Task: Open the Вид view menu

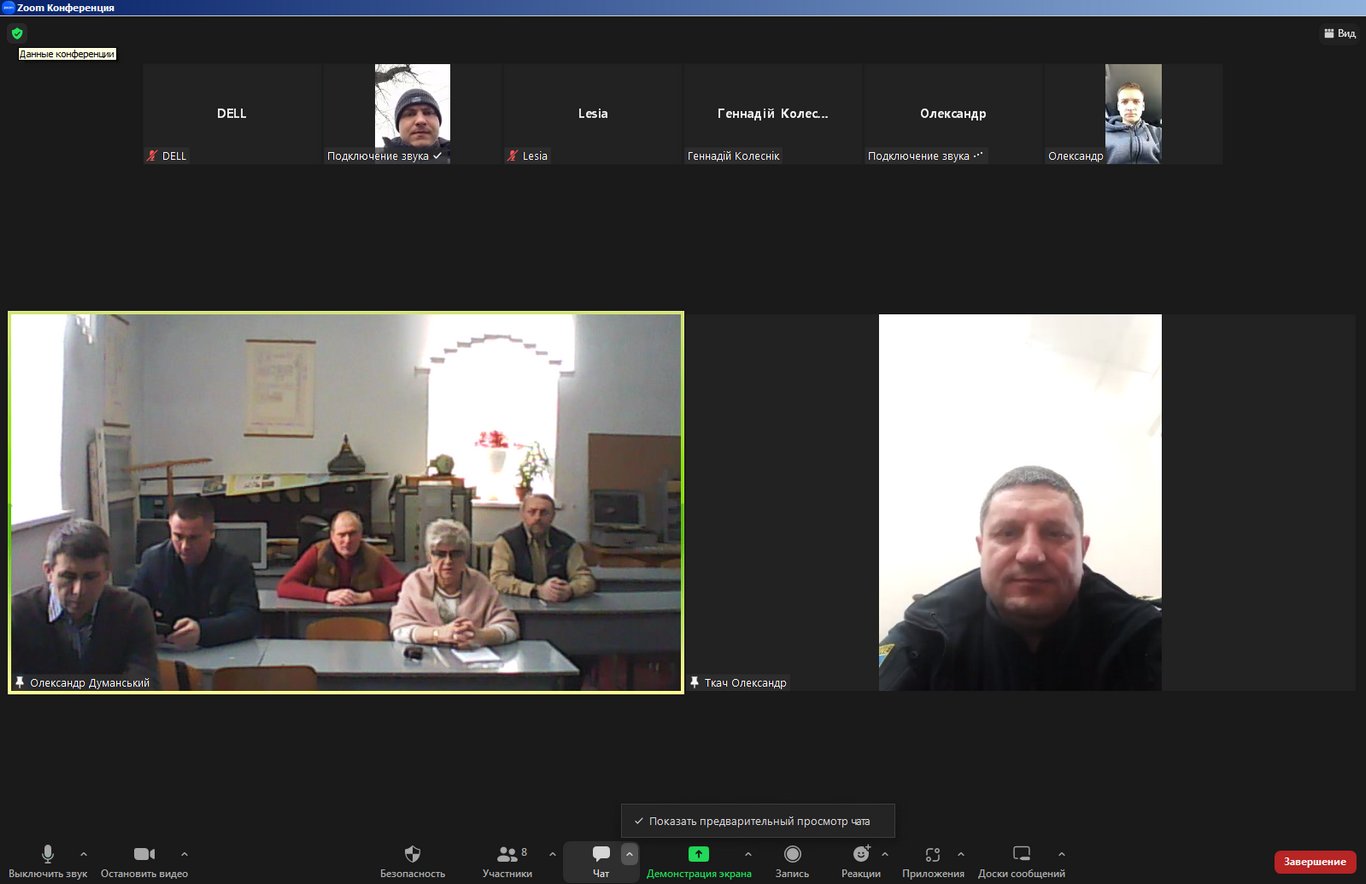Action: click(1339, 33)
